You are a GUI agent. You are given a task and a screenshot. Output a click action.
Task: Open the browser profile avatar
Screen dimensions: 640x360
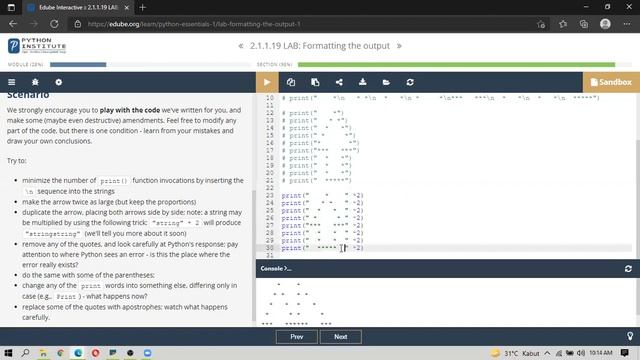(605, 24)
